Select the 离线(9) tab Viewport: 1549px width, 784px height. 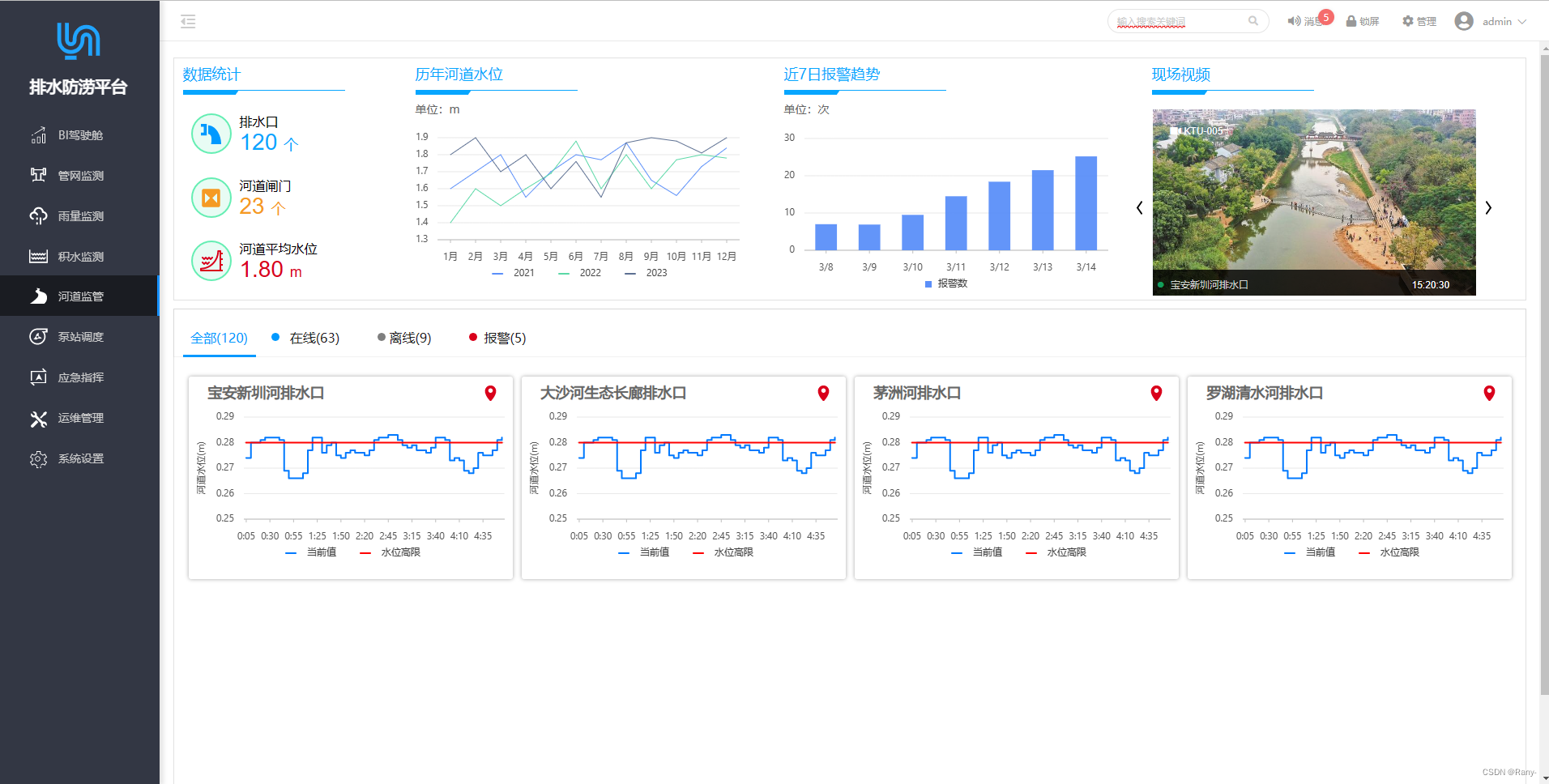404,339
